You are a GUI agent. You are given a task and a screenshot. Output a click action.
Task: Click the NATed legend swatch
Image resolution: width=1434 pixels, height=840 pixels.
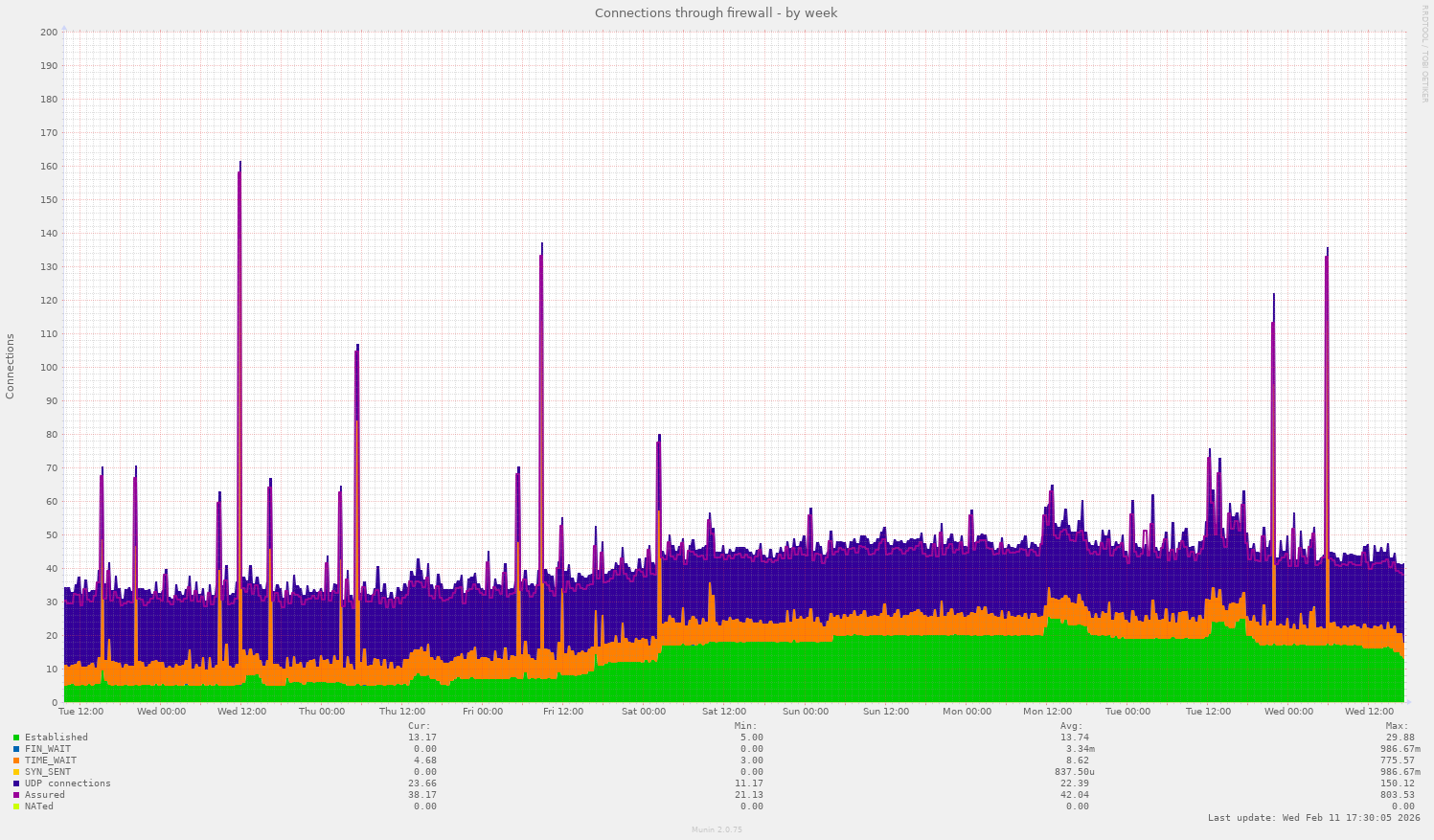point(16,806)
